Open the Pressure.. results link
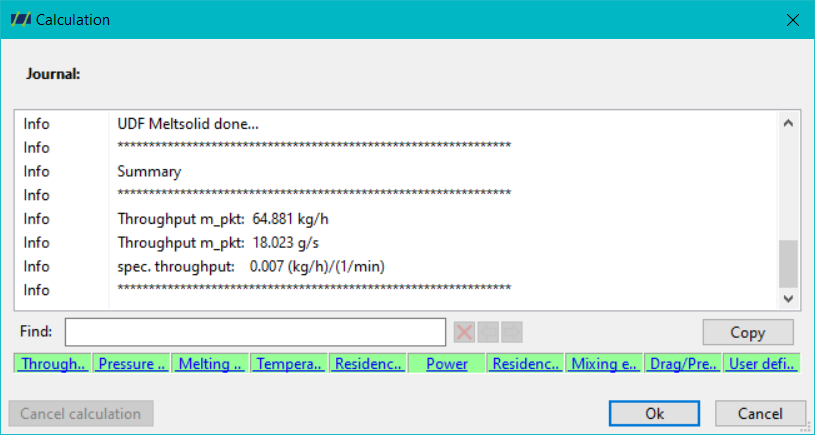The width and height of the screenshot is (815, 435). [x=132, y=363]
